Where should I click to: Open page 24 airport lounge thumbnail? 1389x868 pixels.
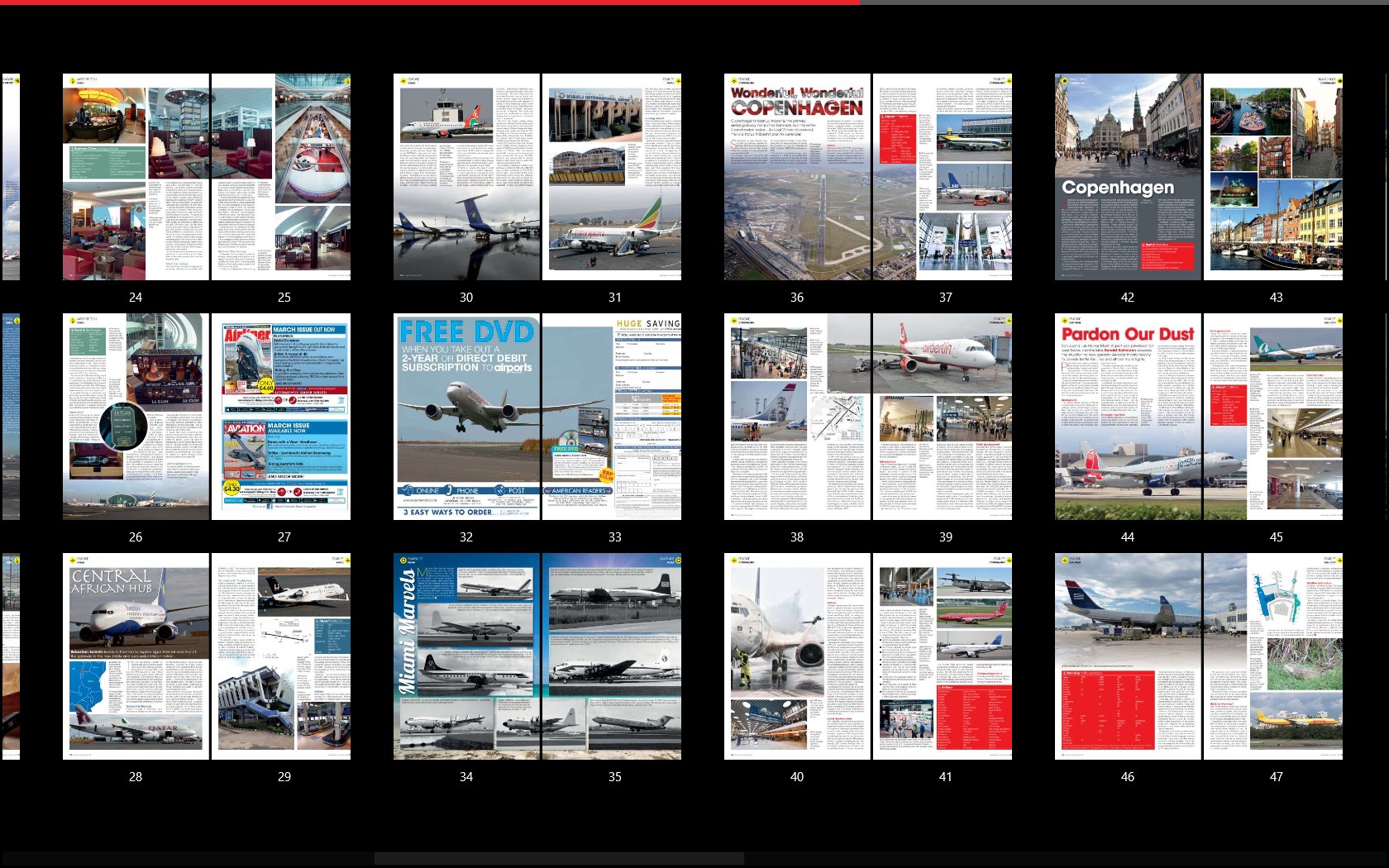coord(136,177)
